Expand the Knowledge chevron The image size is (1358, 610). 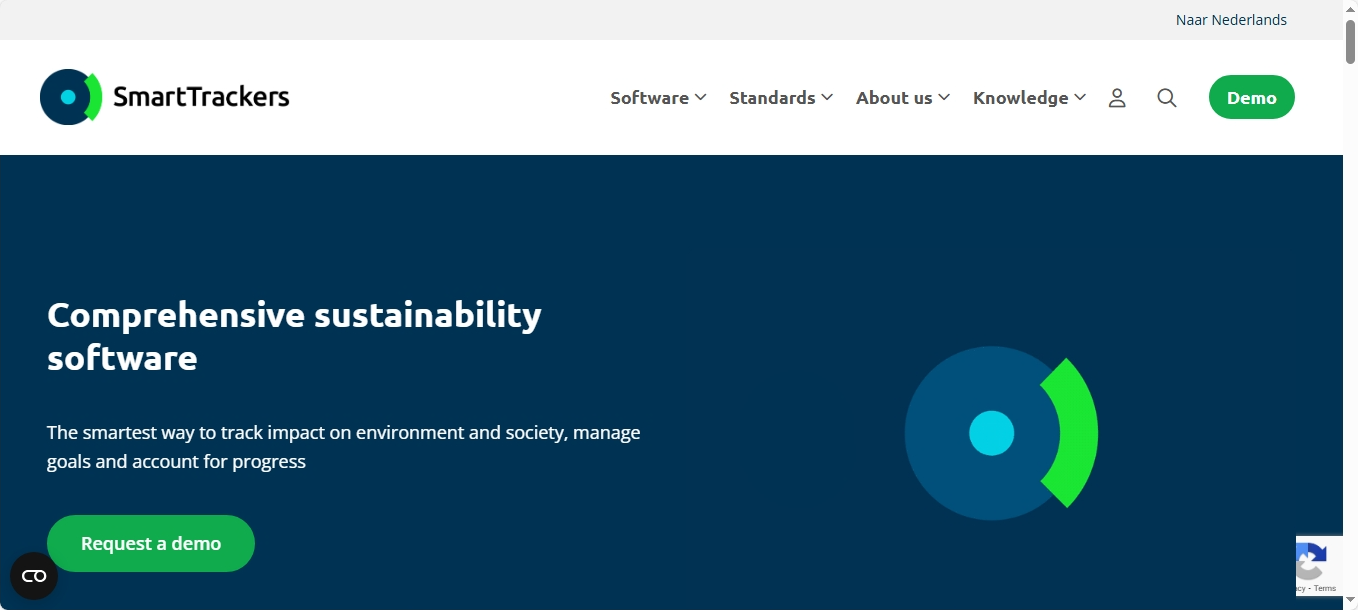[1080, 97]
